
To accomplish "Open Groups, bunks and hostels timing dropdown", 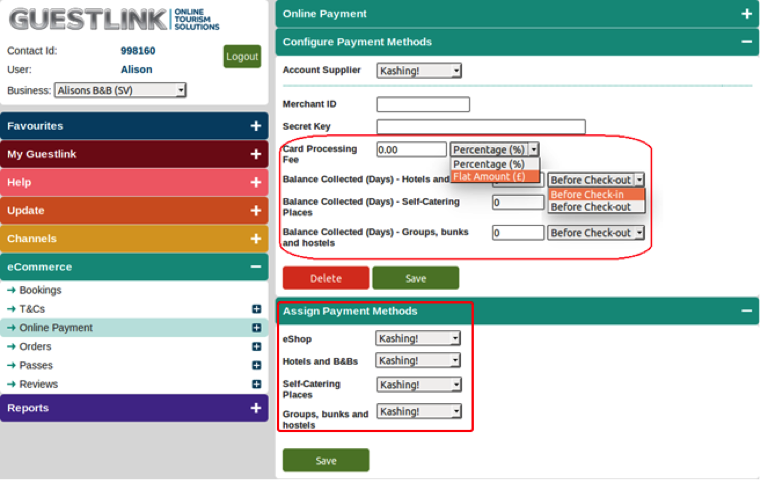I will point(596,233).
